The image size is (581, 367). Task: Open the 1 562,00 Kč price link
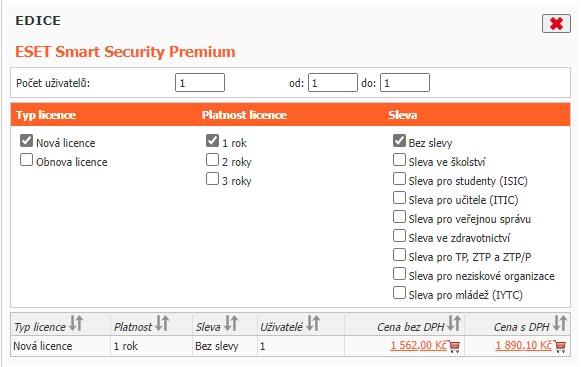(x=418, y=345)
